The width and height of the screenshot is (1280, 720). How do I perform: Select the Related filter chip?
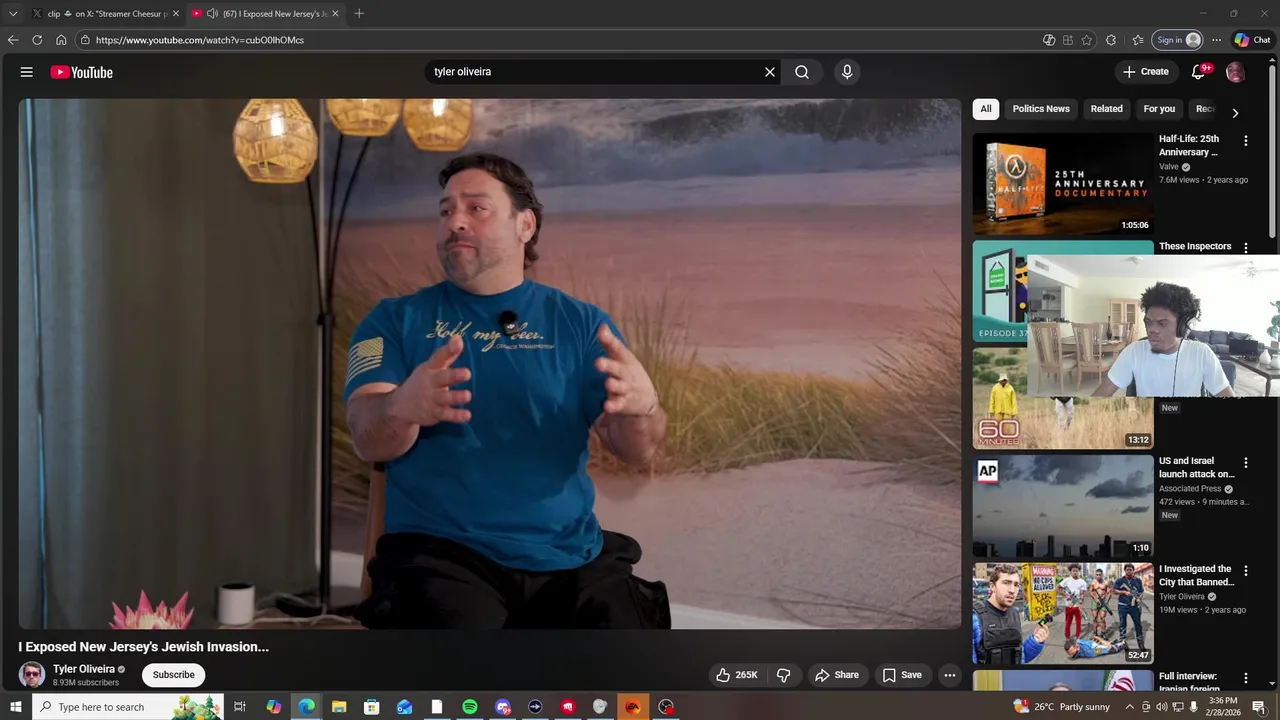(x=1106, y=109)
